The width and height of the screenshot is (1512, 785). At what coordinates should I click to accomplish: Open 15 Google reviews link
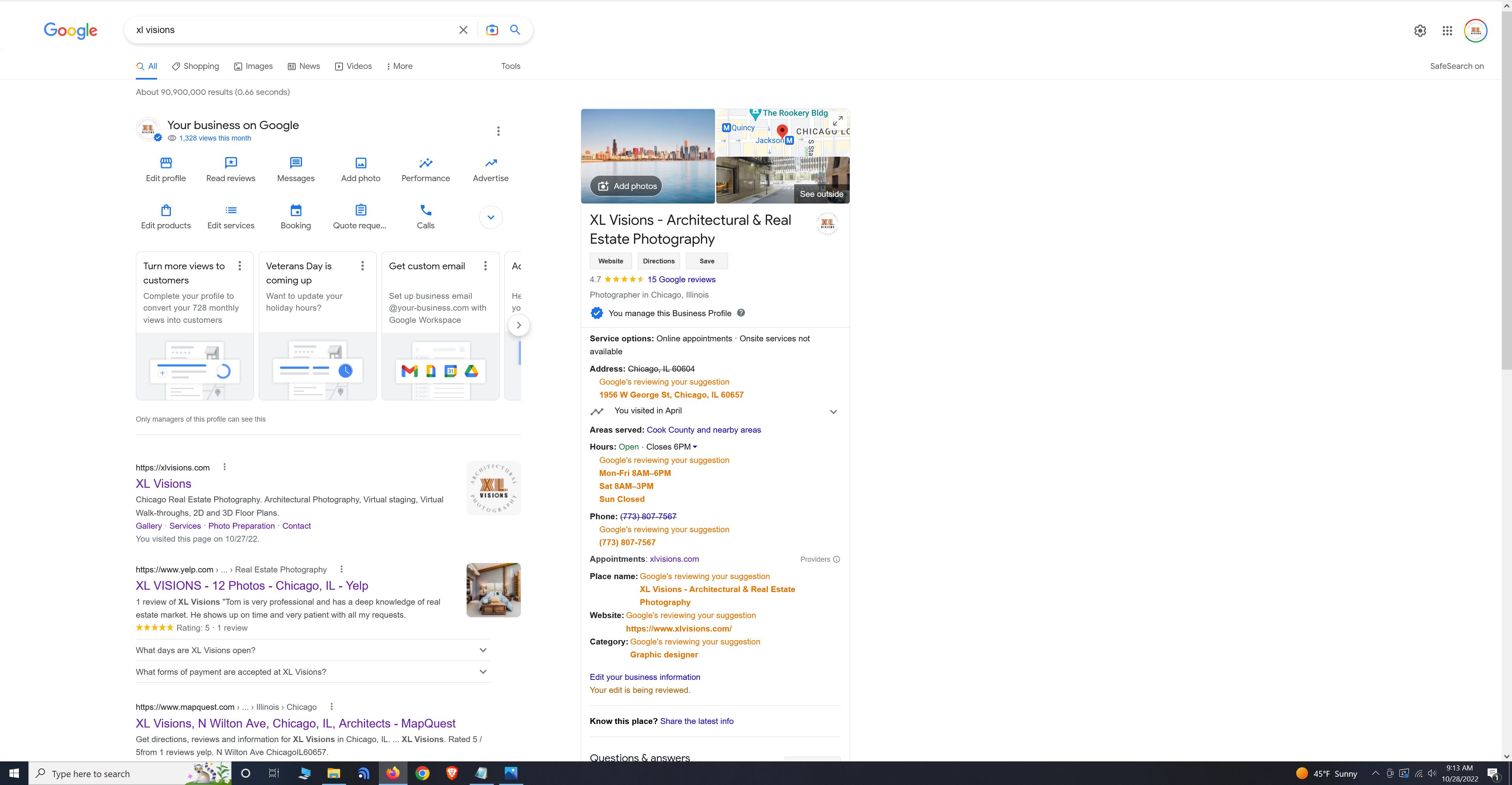(681, 280)
